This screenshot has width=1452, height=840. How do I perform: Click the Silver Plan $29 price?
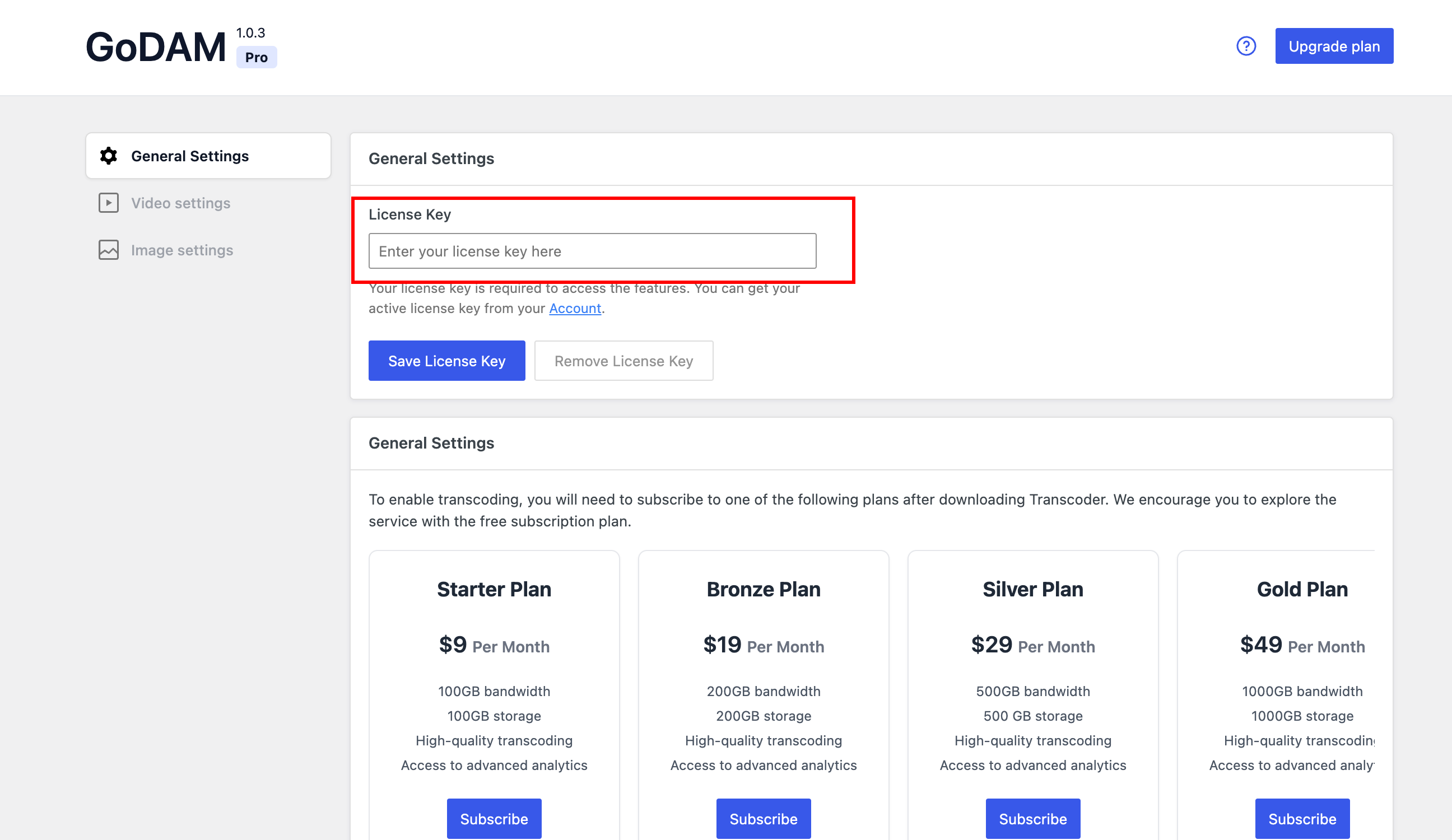pyautogui.click(x=991, y=644)
